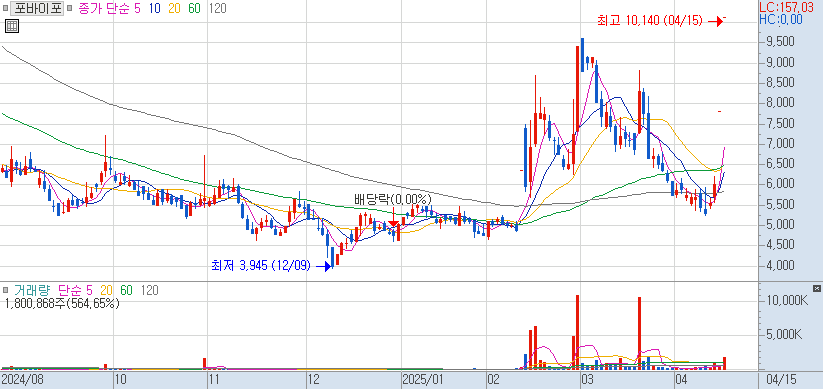Click the 11 month label on date axis
Image resolution: width=823 pixels, height=389 pixels.
[215, 379]
